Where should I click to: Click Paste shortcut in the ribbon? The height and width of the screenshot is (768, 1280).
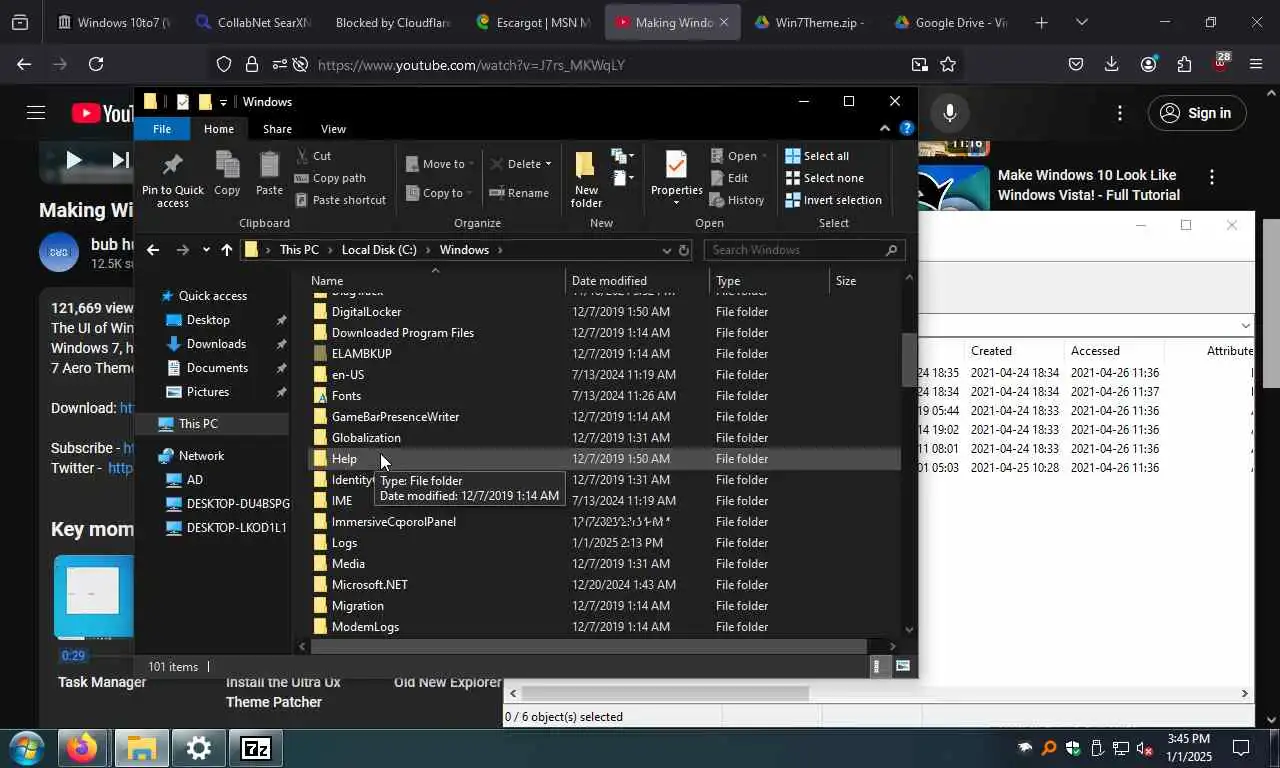(x=340, y=200)
